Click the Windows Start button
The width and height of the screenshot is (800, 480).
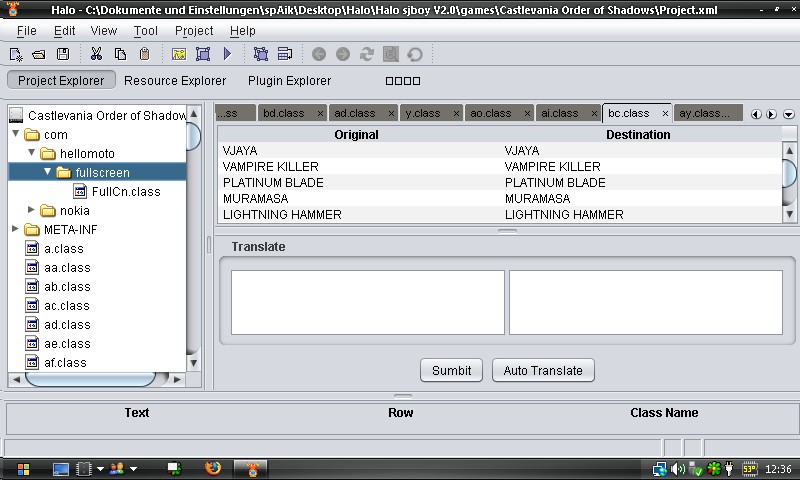click(x=23, y=469)
